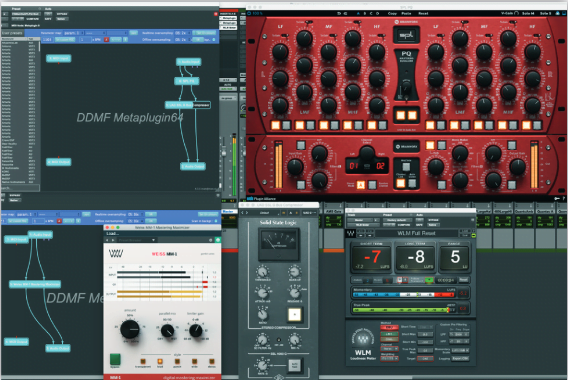The width and height of the screenshot is (568, 380).
Task: Toggle the green bypass button in Weiss MM-1
Action: click(115, 359)
